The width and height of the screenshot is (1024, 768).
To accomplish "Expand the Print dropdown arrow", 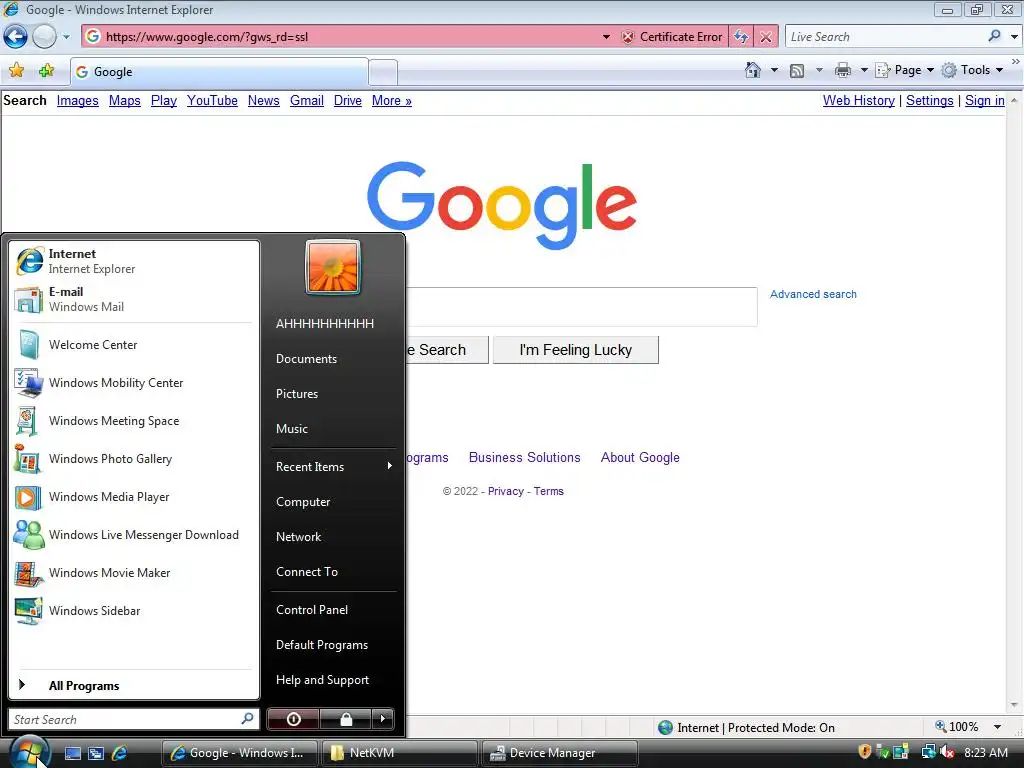I will pyautogui.click(x=864, y=70).
